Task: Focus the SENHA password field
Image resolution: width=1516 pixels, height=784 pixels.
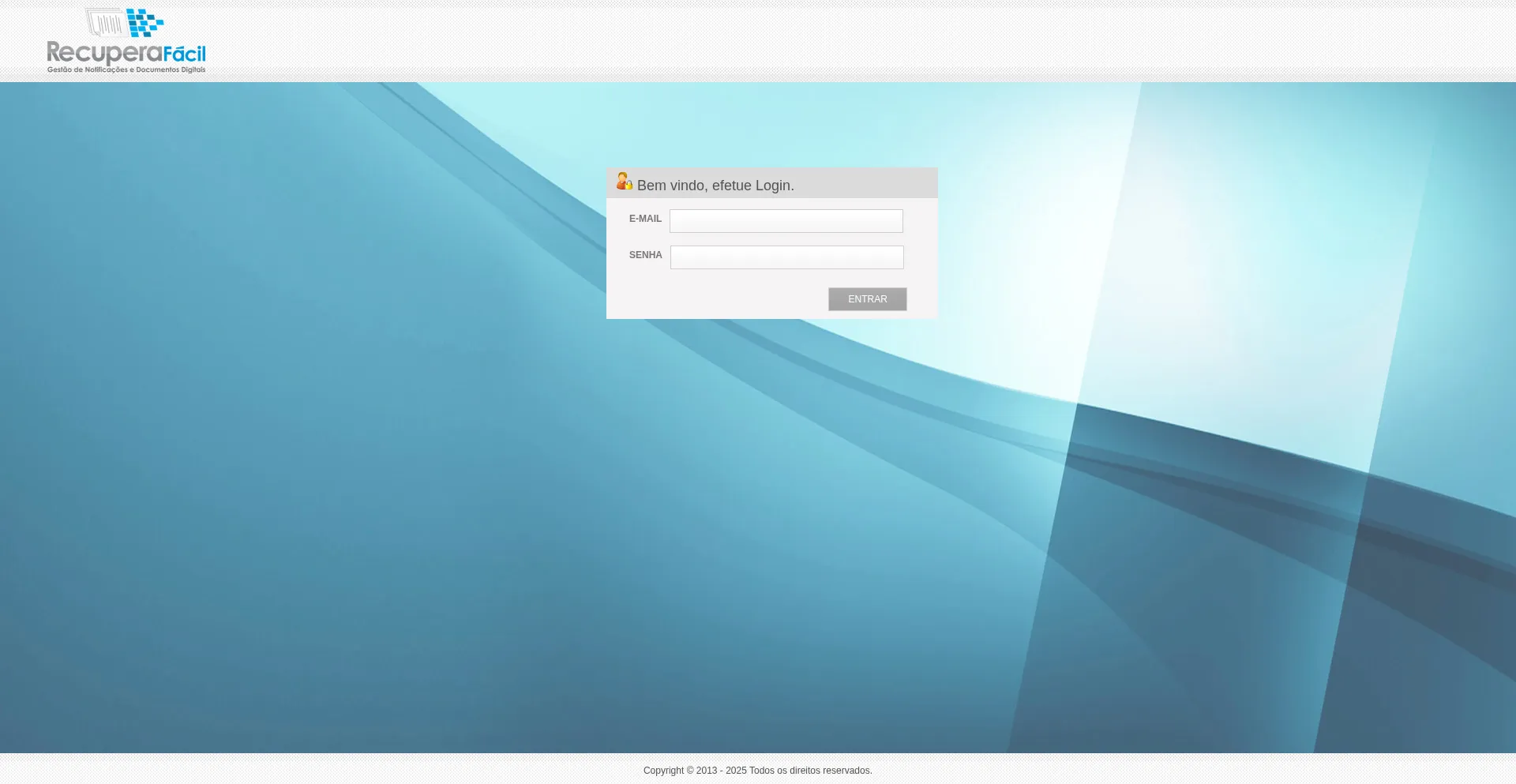Action: point(787,257)
